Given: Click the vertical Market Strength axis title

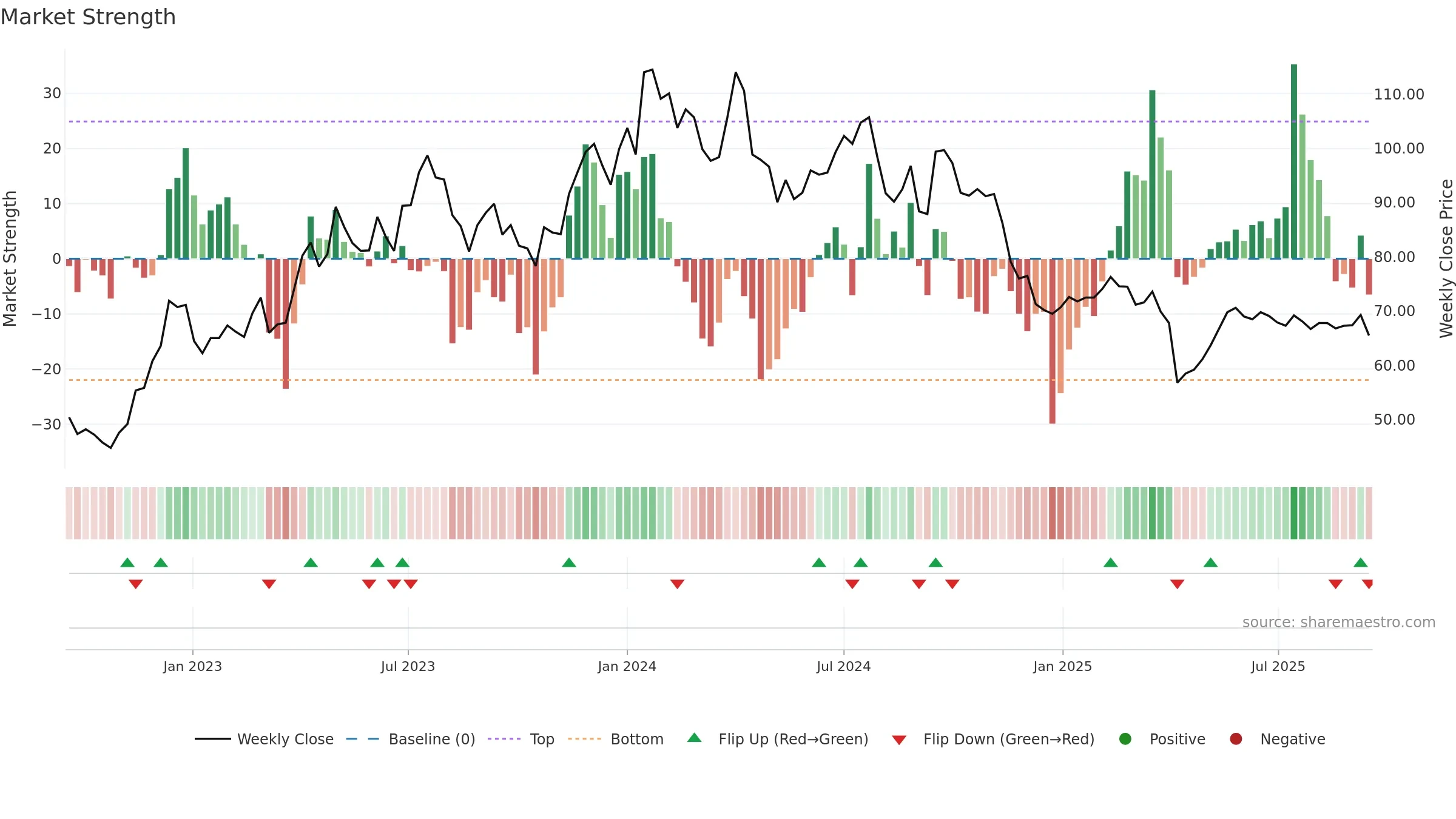Looking at the screenshot, I should tap(10, 258).
